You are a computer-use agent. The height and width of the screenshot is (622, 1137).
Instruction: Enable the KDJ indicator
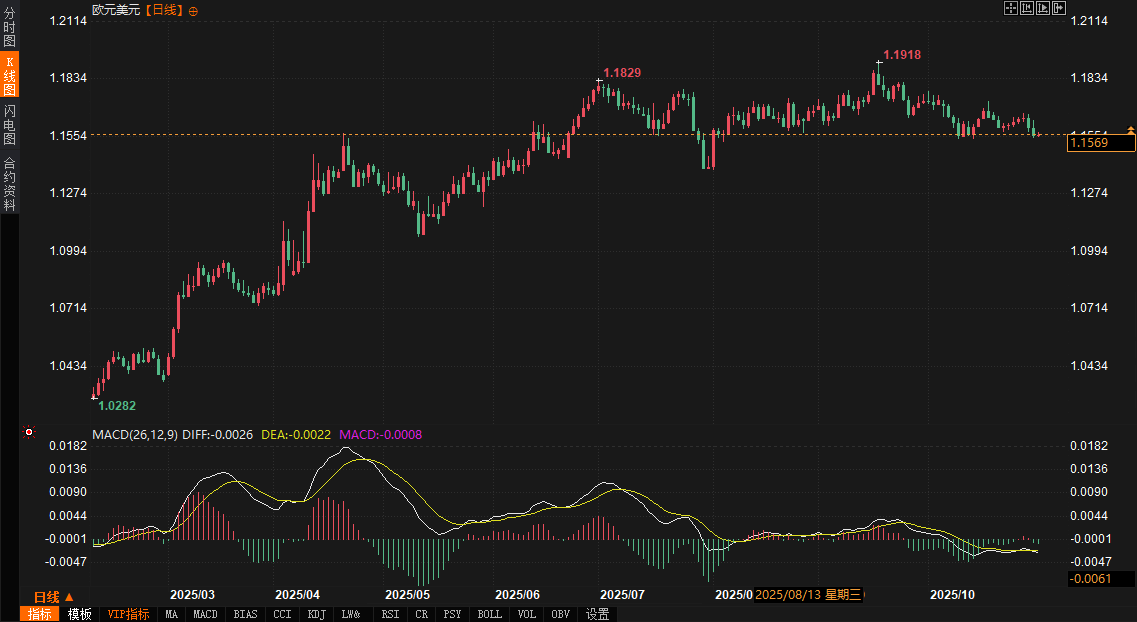pyautogui.click(x=316, y=614)
